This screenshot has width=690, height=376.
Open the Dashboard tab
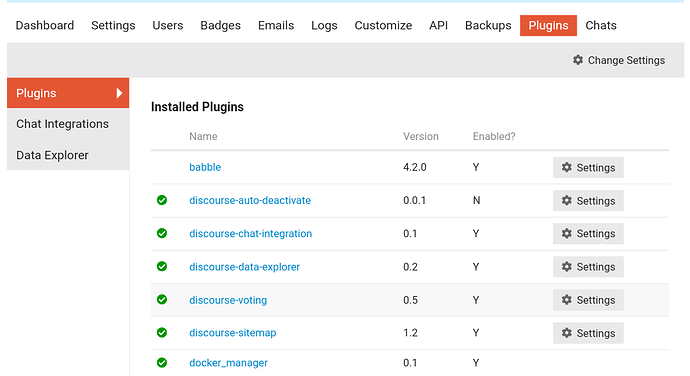[x=45, y=26]
